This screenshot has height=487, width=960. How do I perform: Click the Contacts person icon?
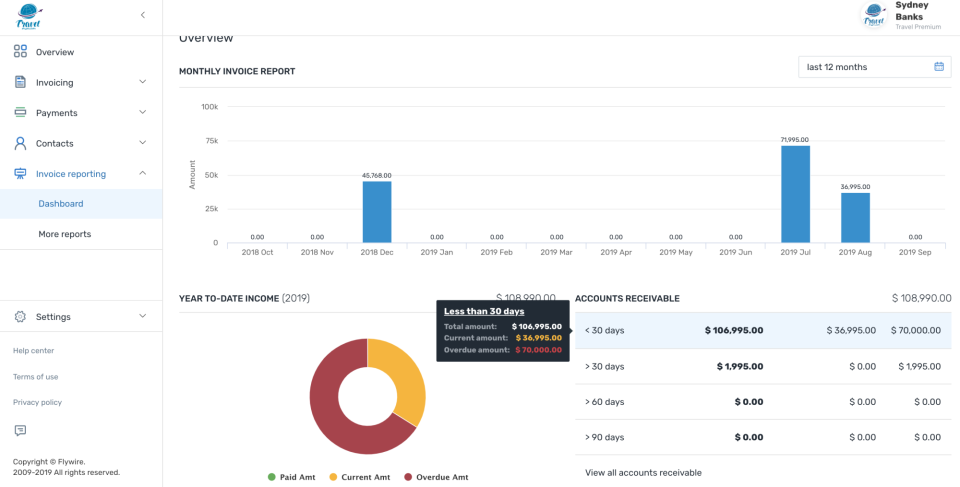tap(20, 143)
